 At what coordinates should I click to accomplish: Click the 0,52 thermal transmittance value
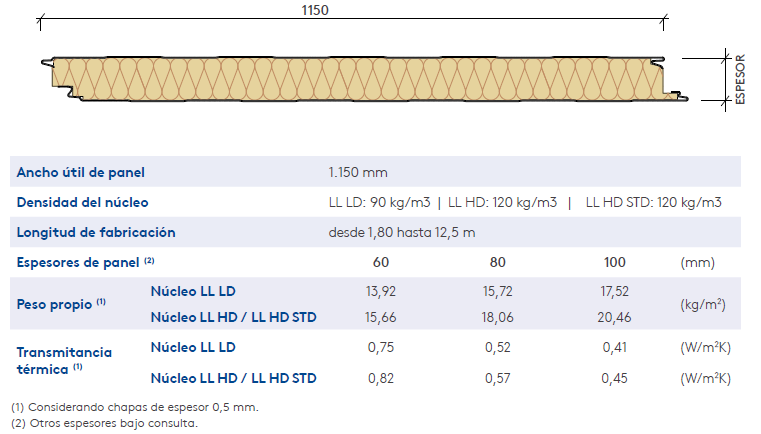497,348
